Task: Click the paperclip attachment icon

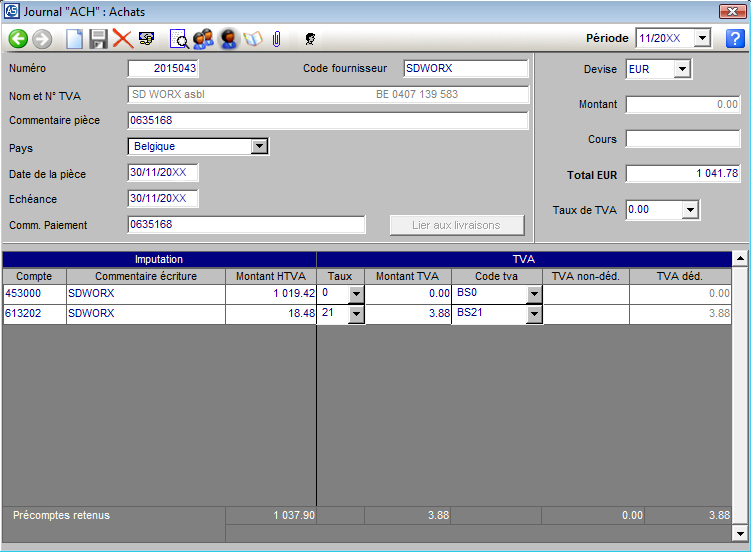Action: pyautogui.click(x=276, y=39)
